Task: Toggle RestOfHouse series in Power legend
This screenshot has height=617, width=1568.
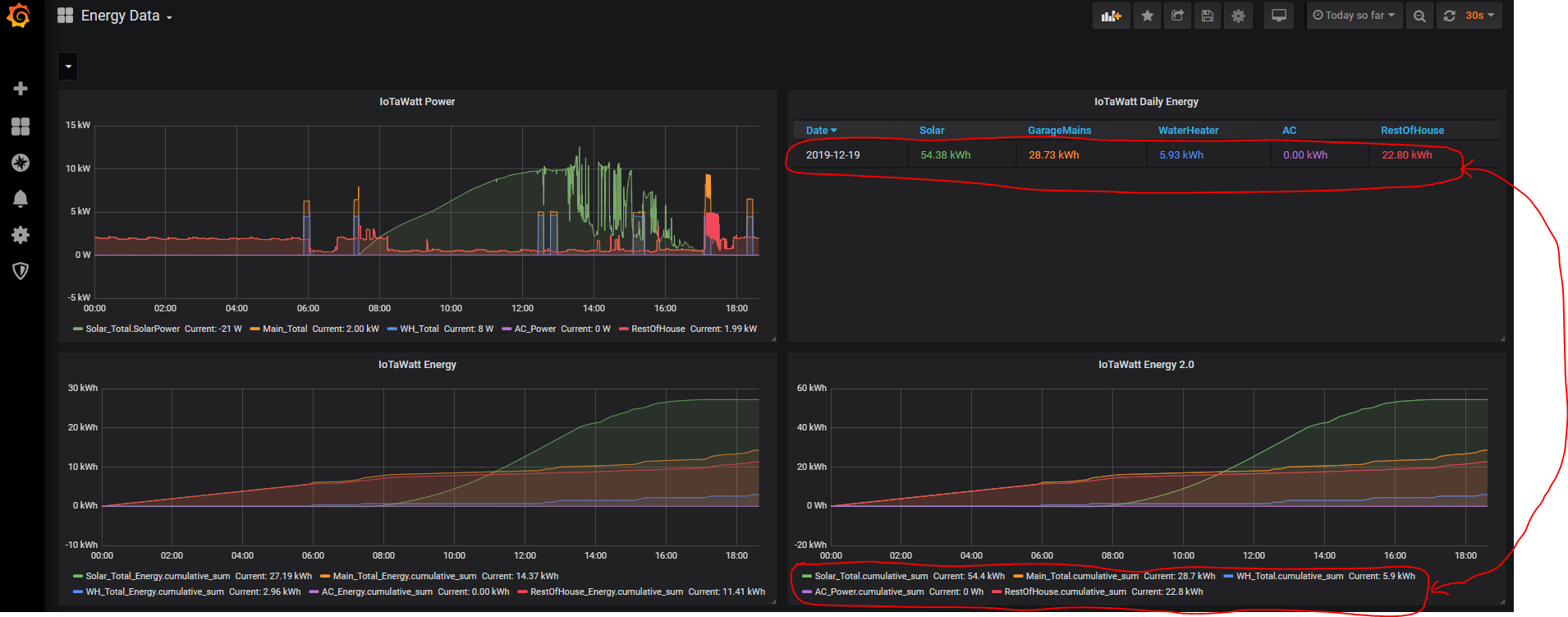Action: pyautogui.click(x=658, y=329)
